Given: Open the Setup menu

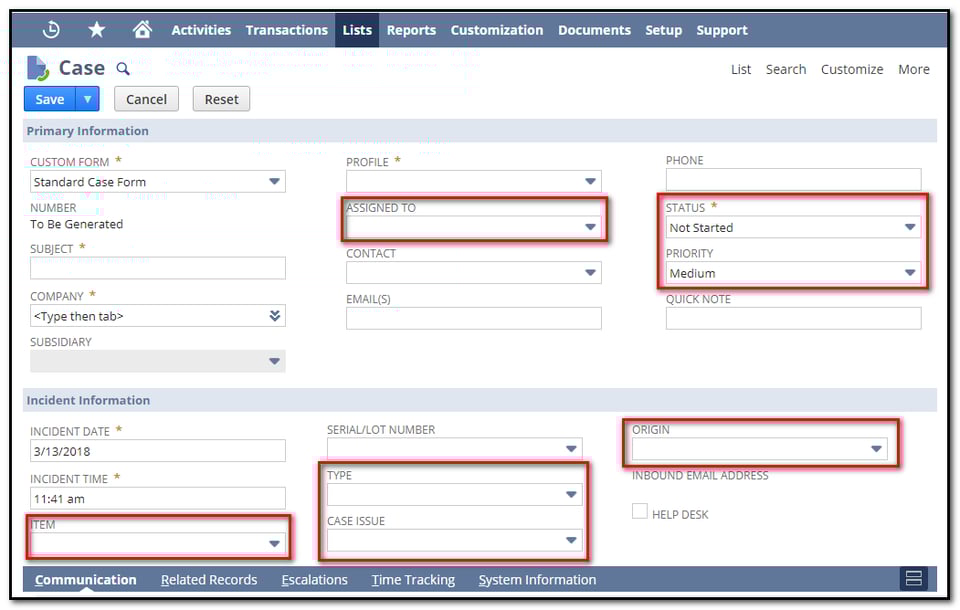Looking at the screenshot, I should (663, 30).
